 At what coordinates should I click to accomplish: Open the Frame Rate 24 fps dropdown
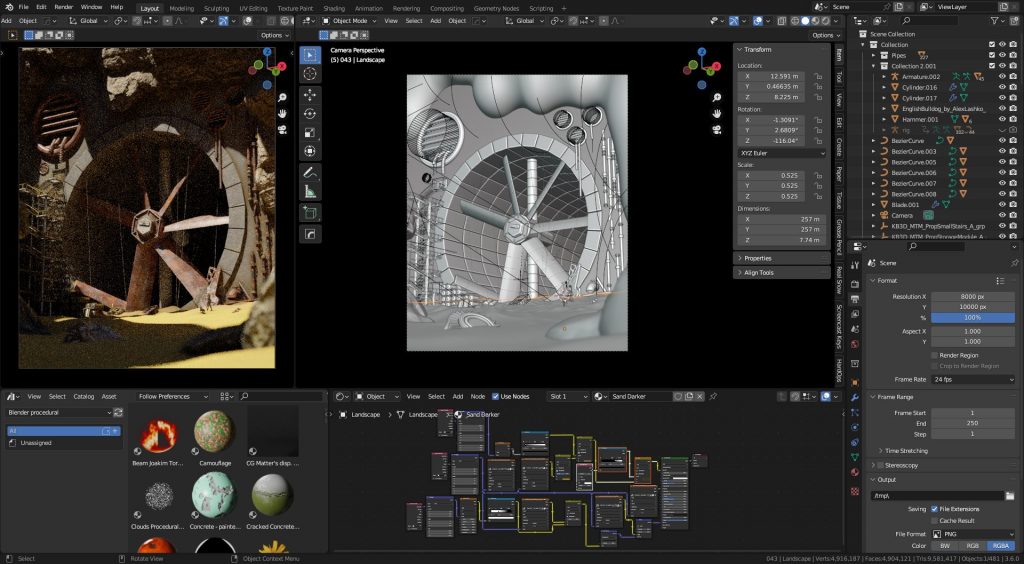pyautogui.click(x=974, y=379)
